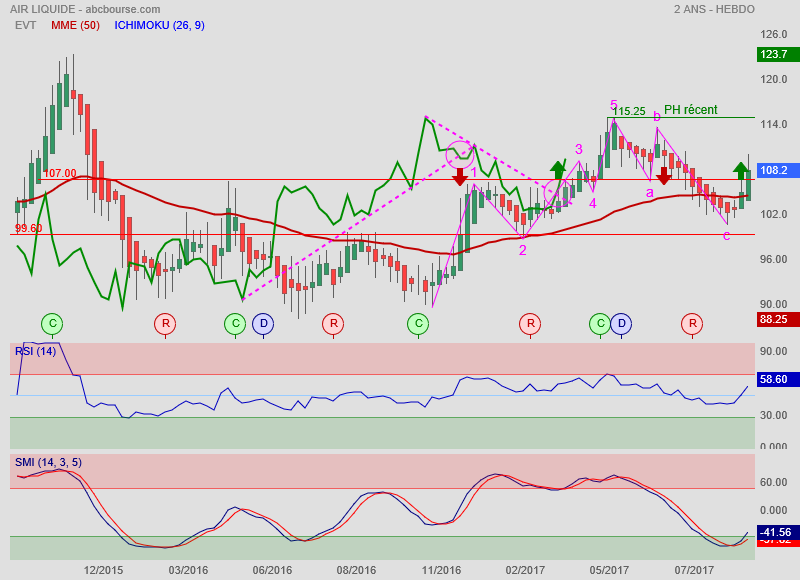Click the SMI (14, 3, 5) indicator title
The image size is (800, 580).
[x=48, y=462]
